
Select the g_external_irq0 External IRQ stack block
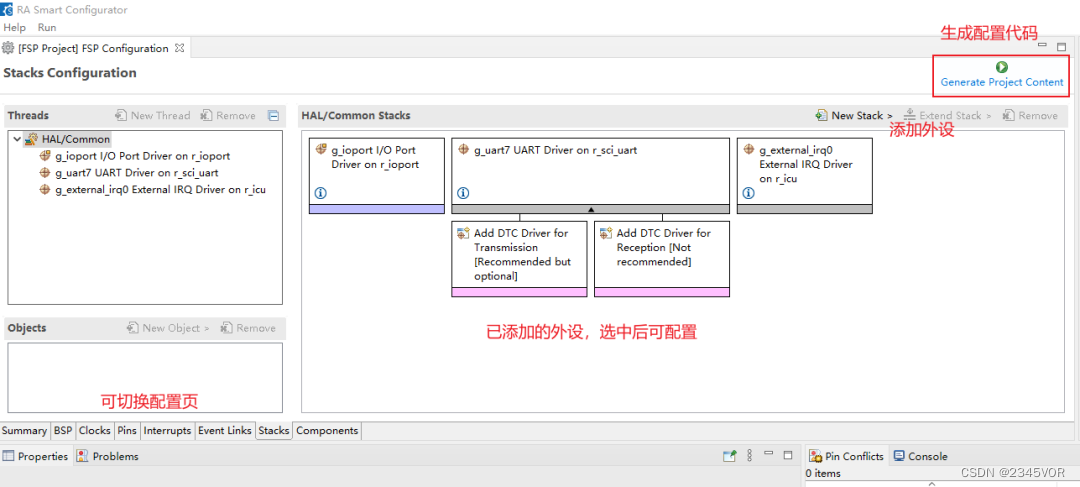click(x=804, y=176)
